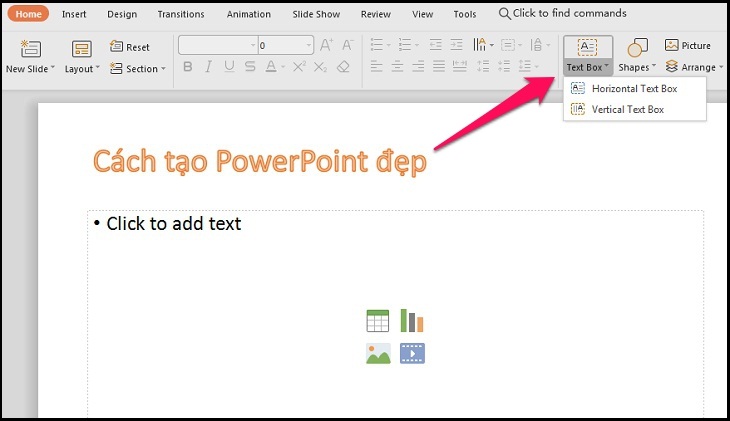
Task: Click the New Slide icon
Action: click(x=31, y=48)
